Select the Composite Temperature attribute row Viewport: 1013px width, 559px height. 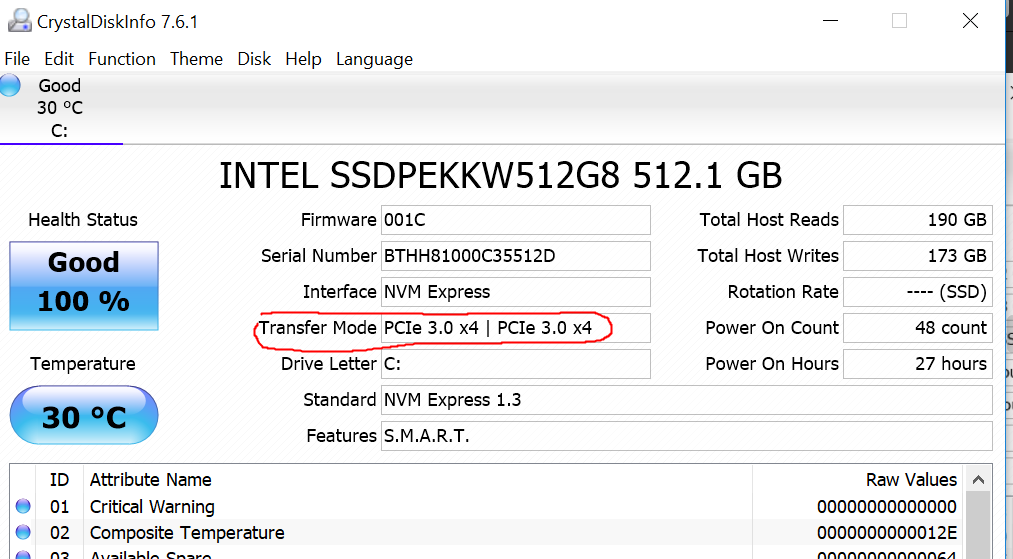tap(486, 533)
